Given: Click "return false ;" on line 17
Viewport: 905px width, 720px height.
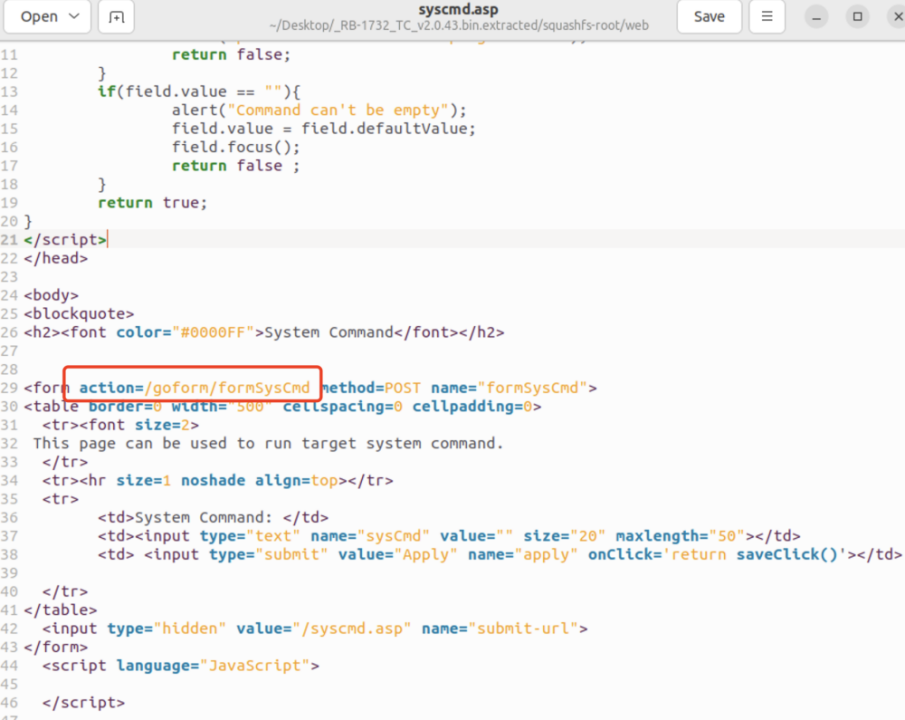Looking at the screenshot, I should (x=235, y=165).
